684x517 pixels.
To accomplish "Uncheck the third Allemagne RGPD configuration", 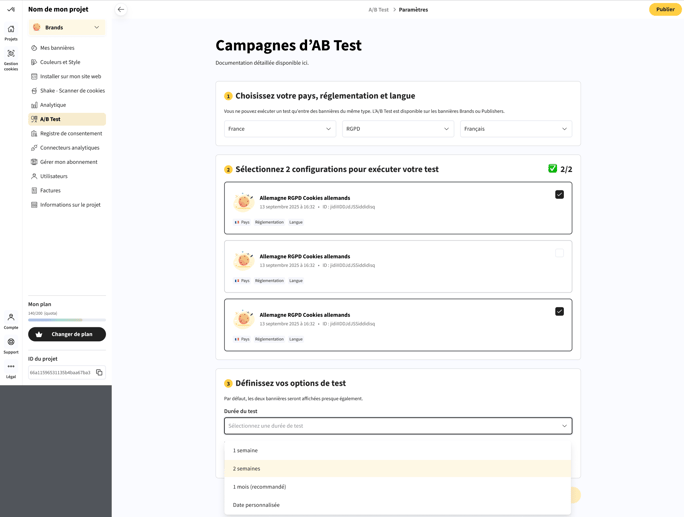I will point(559,312).
